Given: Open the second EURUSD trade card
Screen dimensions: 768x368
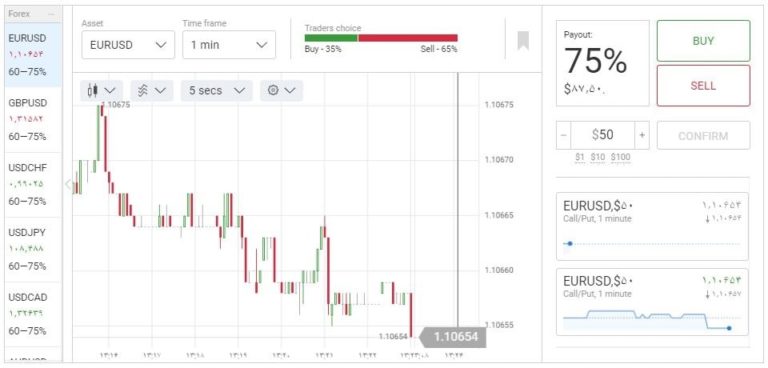Looking at the screenshot, I should pos(652,302).
